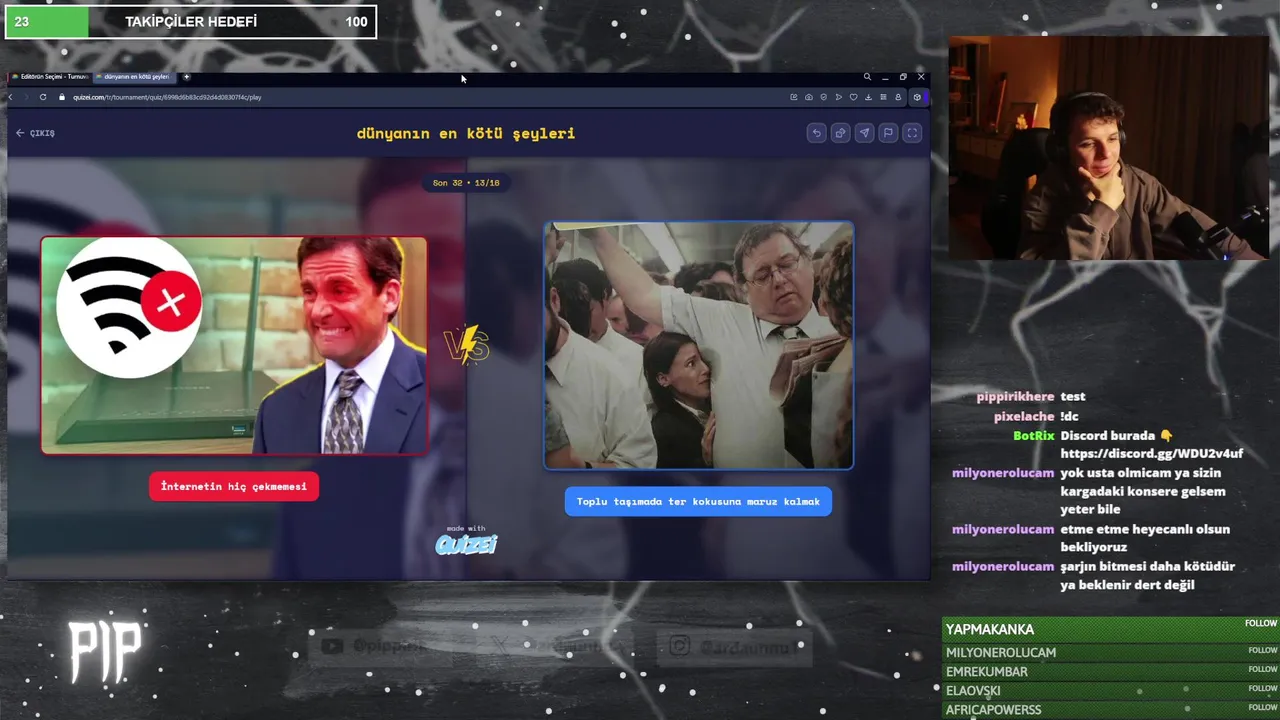Viewport: 1280px width, 720px height.
Task: Click chat username "BotRix"
Action: pos(1034,436)
